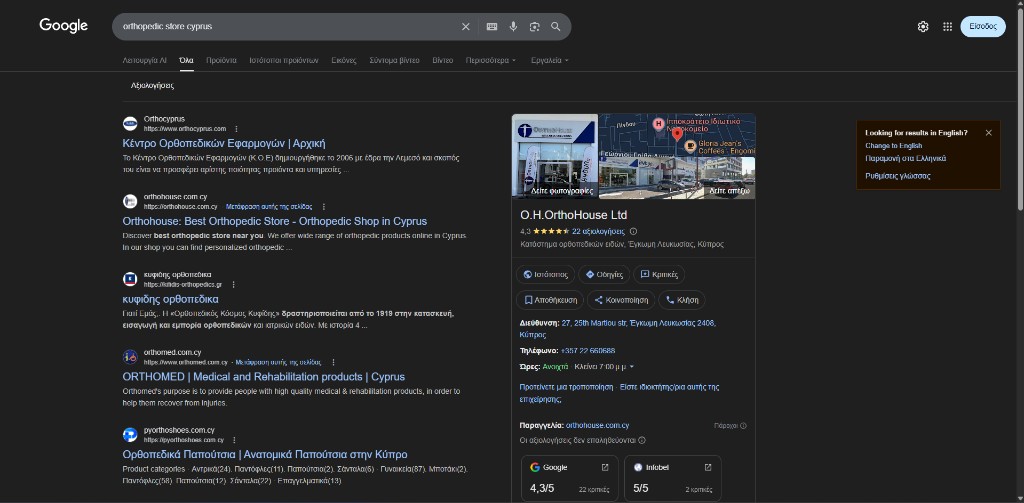The width and height of the screenshot is (1024, 503).
Task: Clear the search box with the X icon
Action: pyautogui.click(x=466, y=27)
